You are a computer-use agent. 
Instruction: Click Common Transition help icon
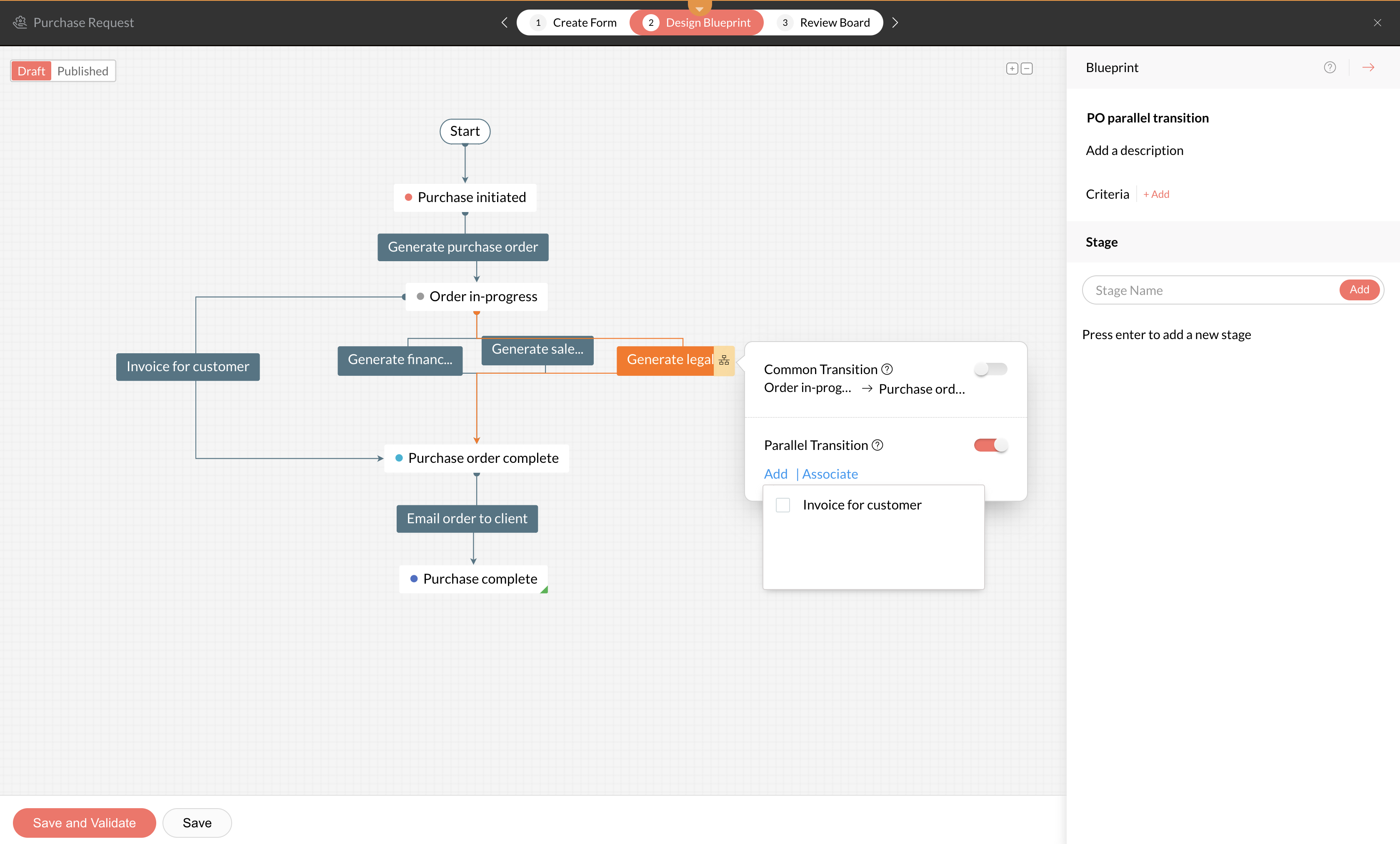887,369
